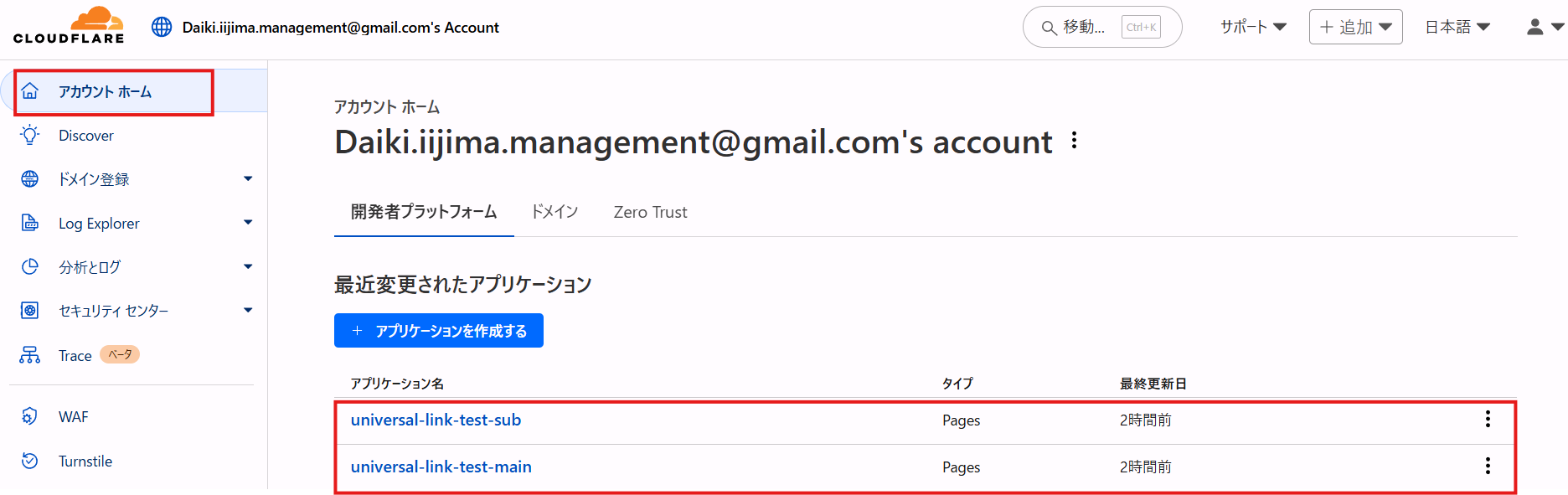Screen dimensions: 1568x495
Task: Click the Cloudflare logo
Action: tap(69, 25)
